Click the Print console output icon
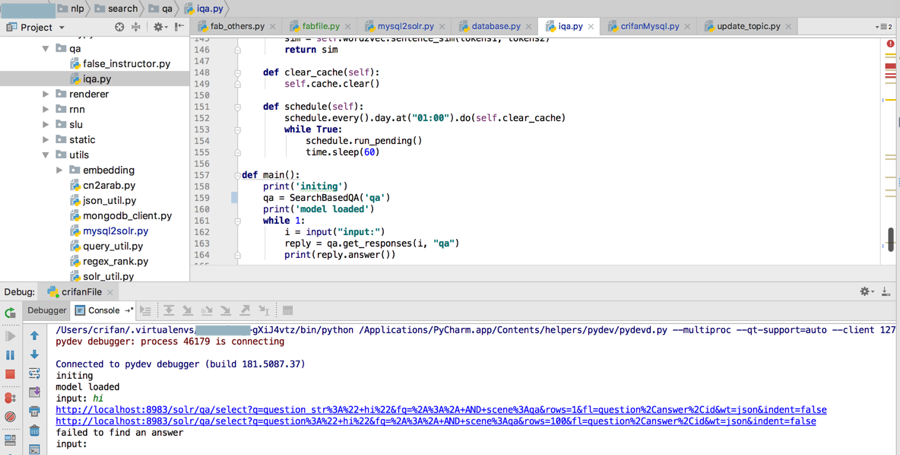 click(x=34, y=411)
